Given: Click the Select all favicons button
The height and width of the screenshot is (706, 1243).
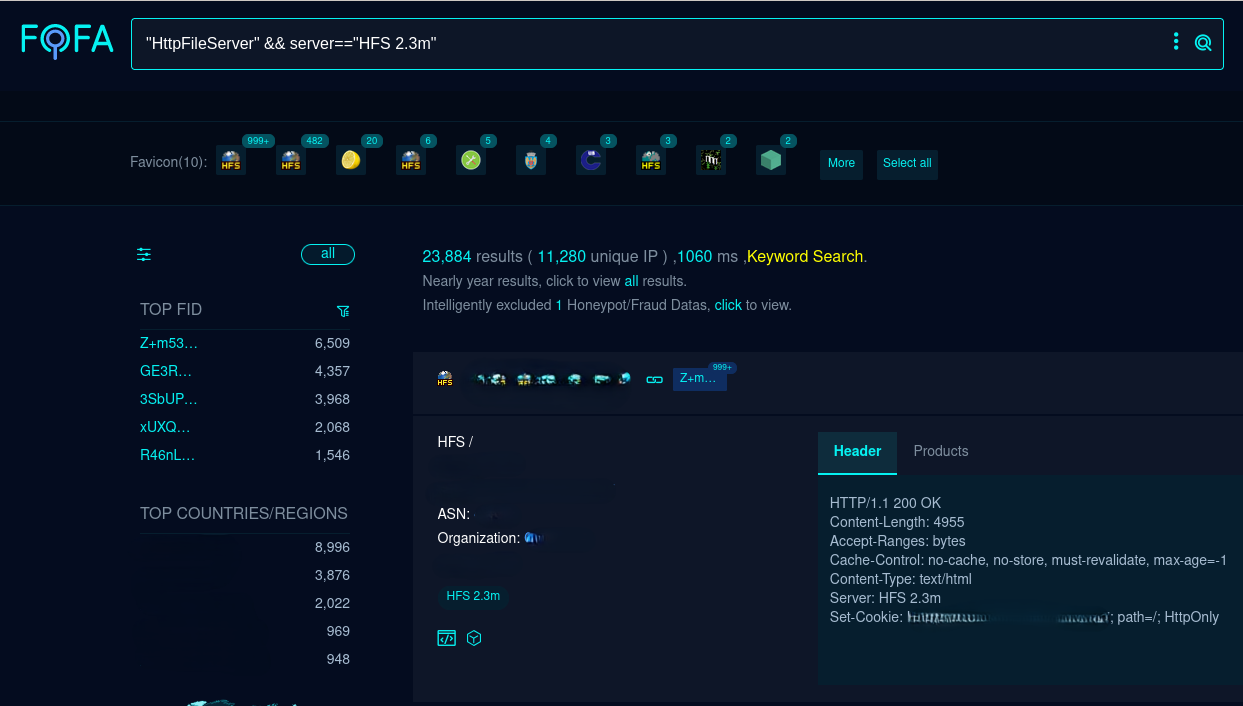Looking at the screenshot, I should 907,163.
